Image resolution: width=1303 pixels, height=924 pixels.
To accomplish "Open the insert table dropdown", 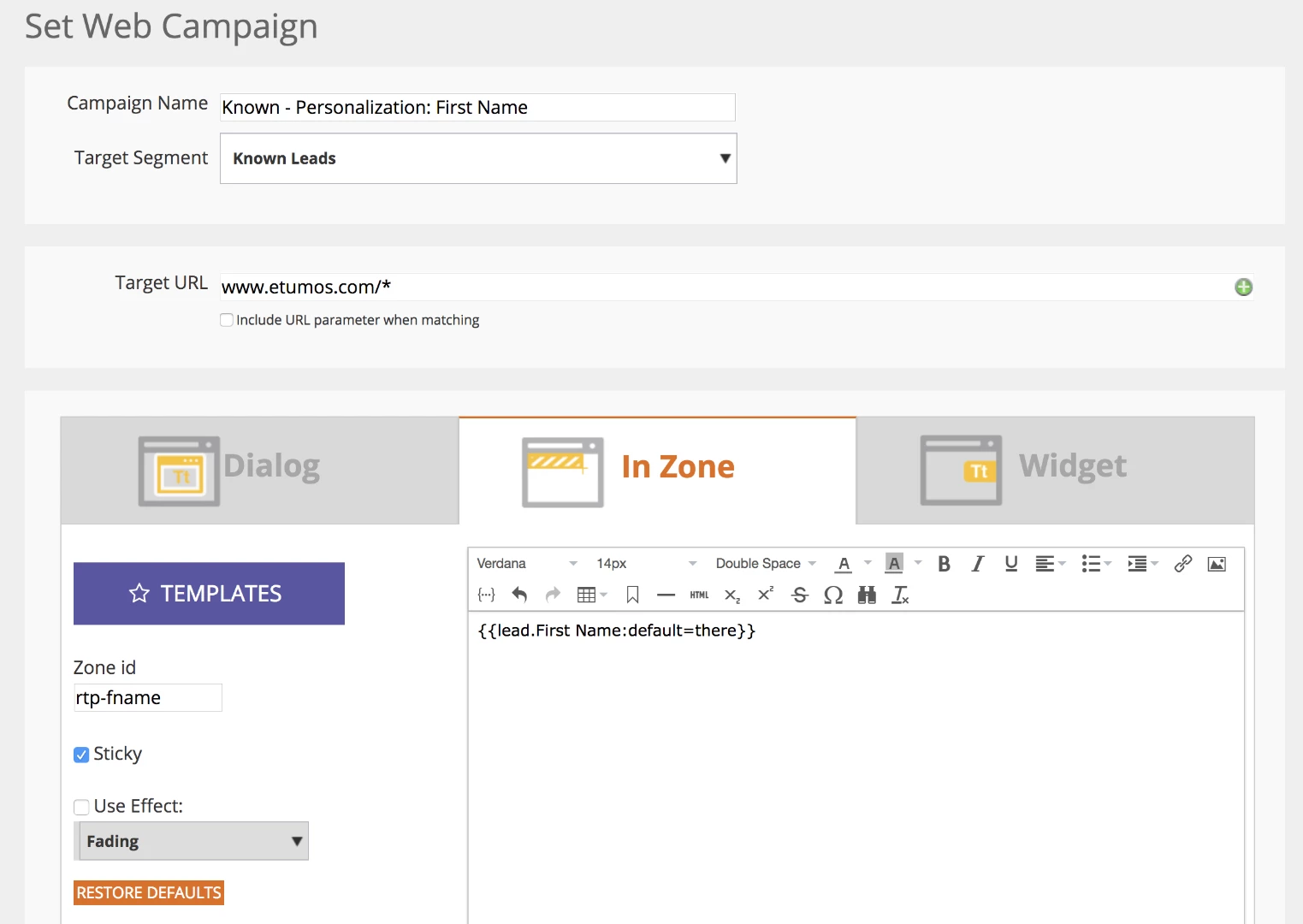I will [x=592, y=595].
